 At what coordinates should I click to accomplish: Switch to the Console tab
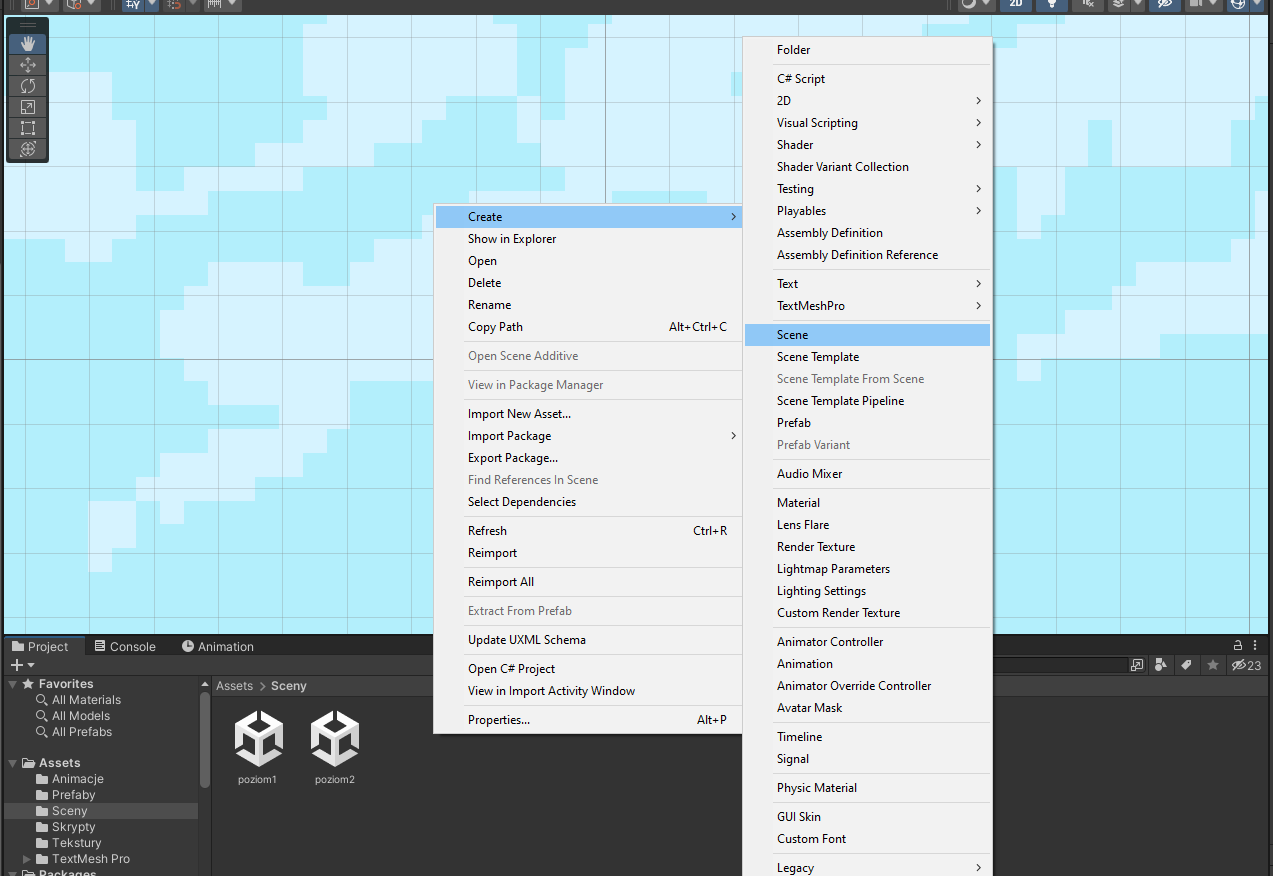(125, 647)
